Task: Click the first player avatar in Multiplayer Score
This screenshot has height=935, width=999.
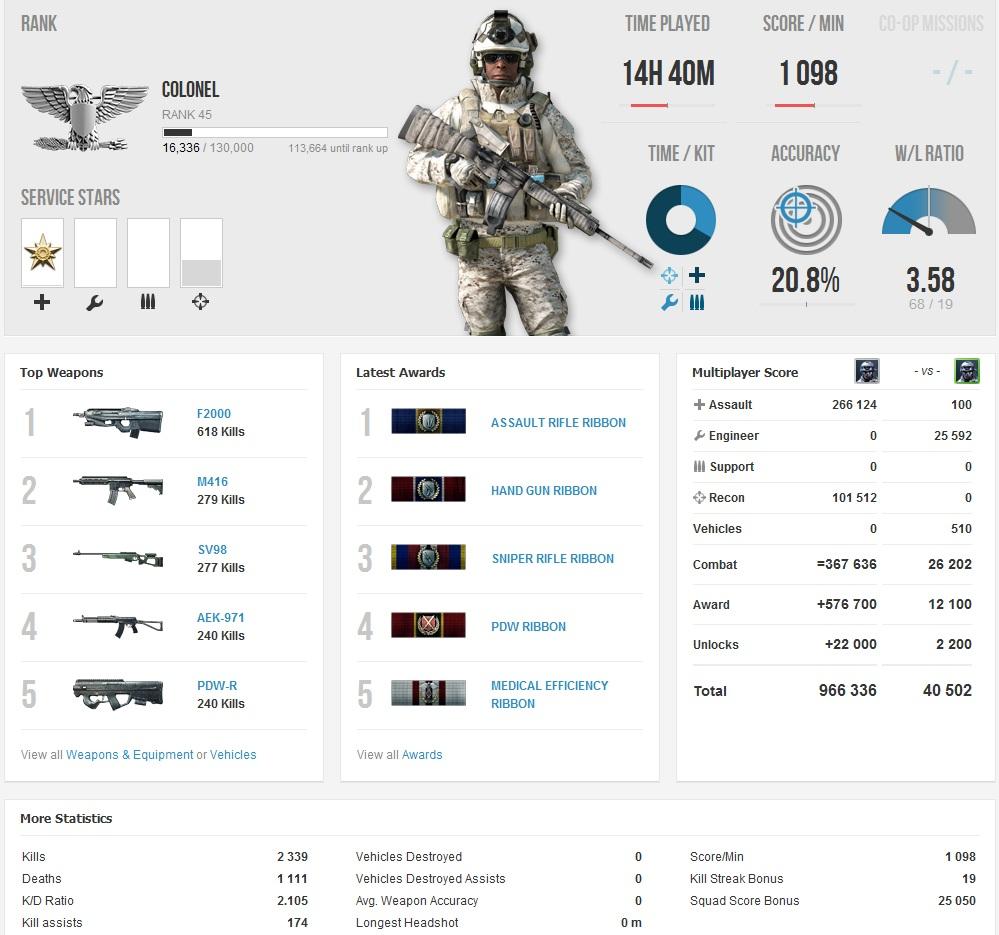Action: click(x=866, y=371)
